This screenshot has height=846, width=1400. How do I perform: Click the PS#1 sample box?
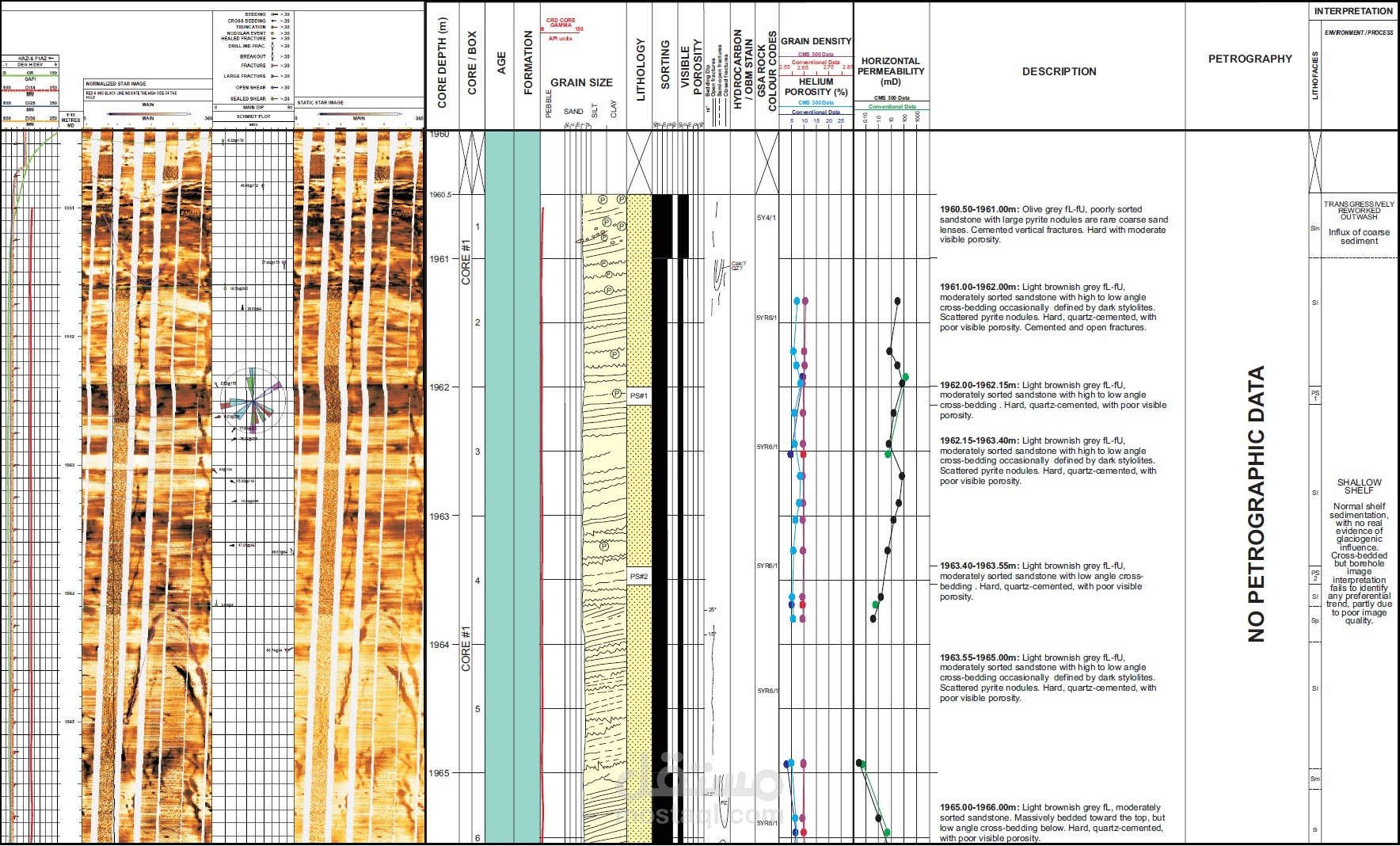coord(639,395)
